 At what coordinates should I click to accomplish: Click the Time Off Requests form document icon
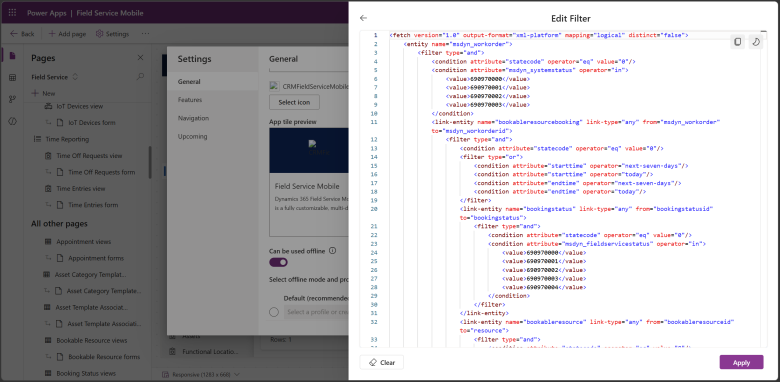click(60, 172)
